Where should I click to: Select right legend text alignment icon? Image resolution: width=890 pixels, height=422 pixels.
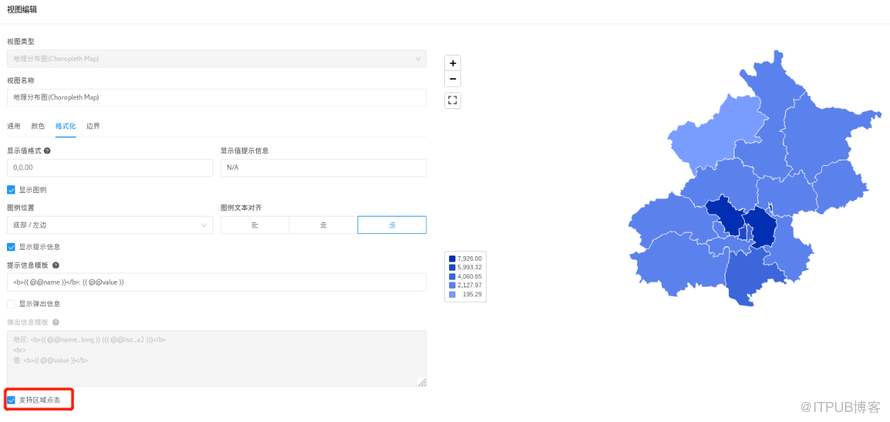click(x=392, y=225)
